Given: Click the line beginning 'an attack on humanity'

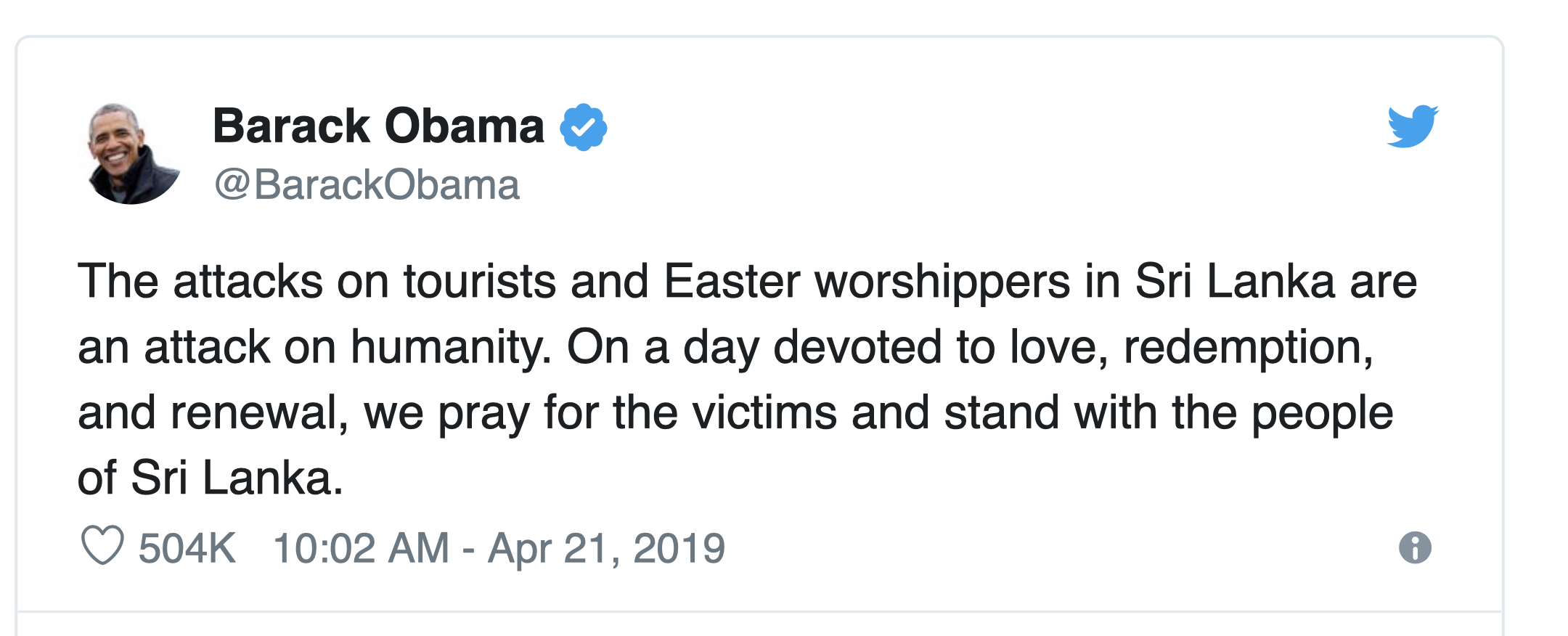Looking at the screenshot, I should click(726, 347).
